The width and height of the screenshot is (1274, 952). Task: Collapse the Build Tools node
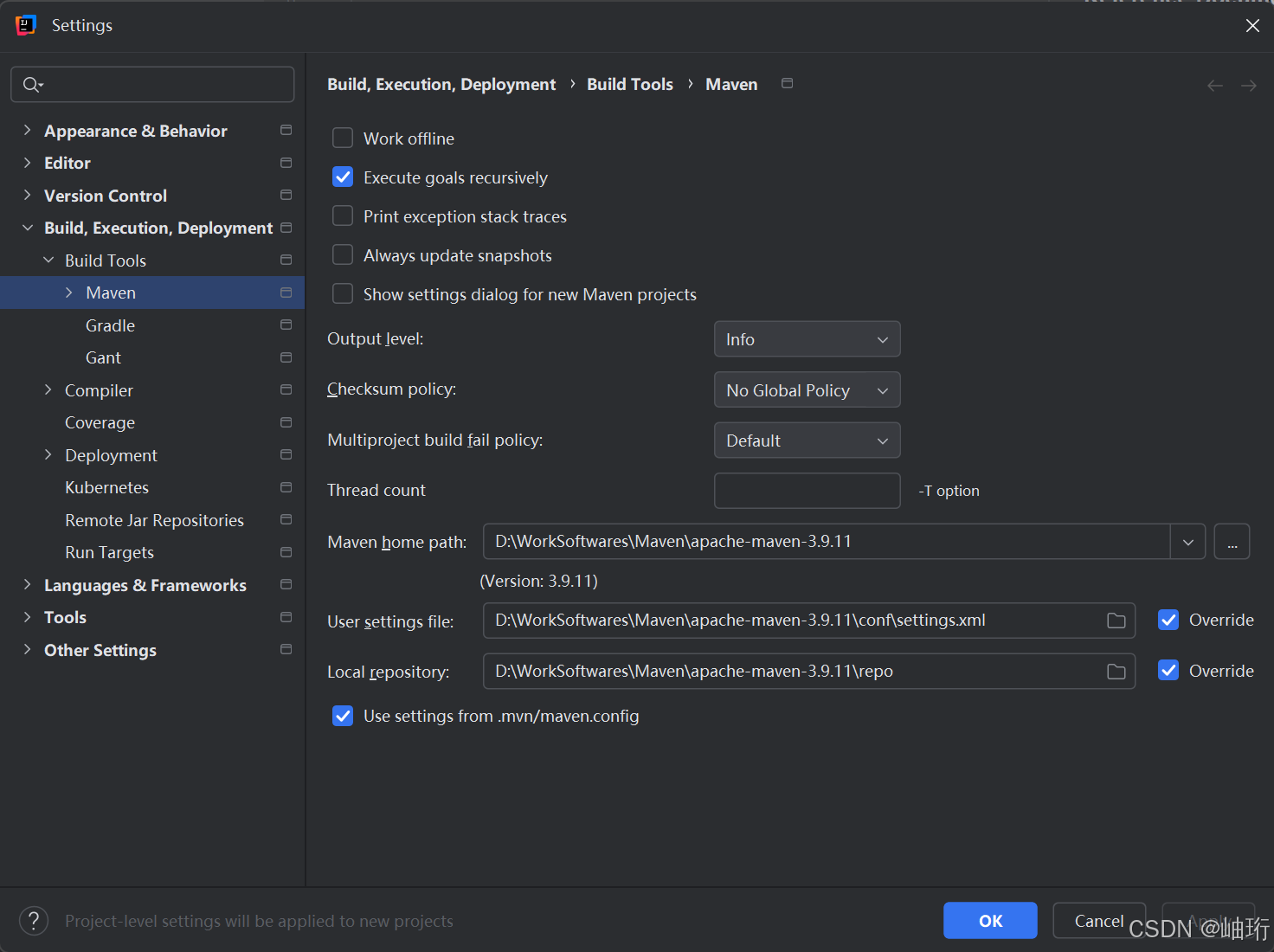click(48, 260)
